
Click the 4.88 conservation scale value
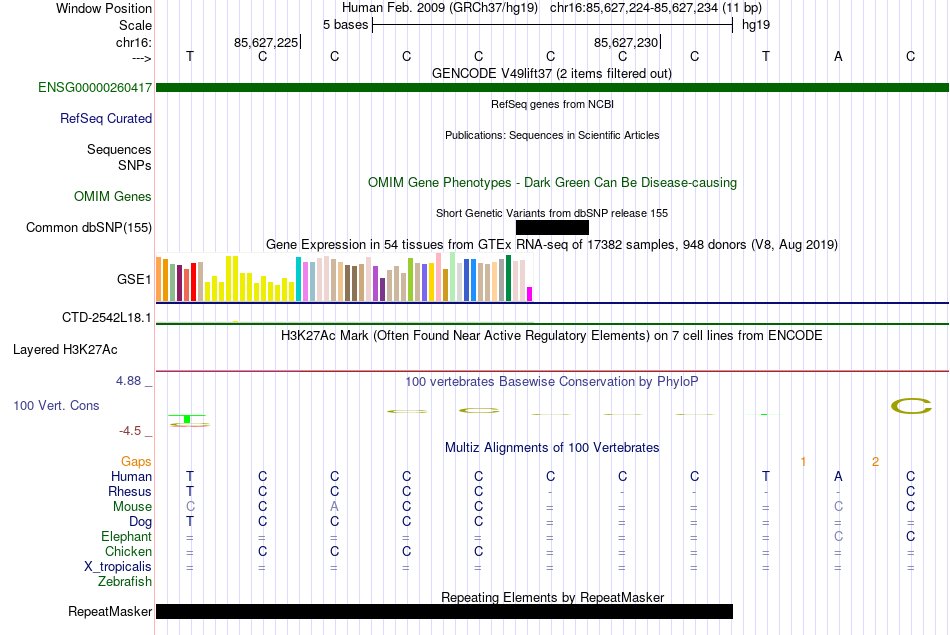128,381
